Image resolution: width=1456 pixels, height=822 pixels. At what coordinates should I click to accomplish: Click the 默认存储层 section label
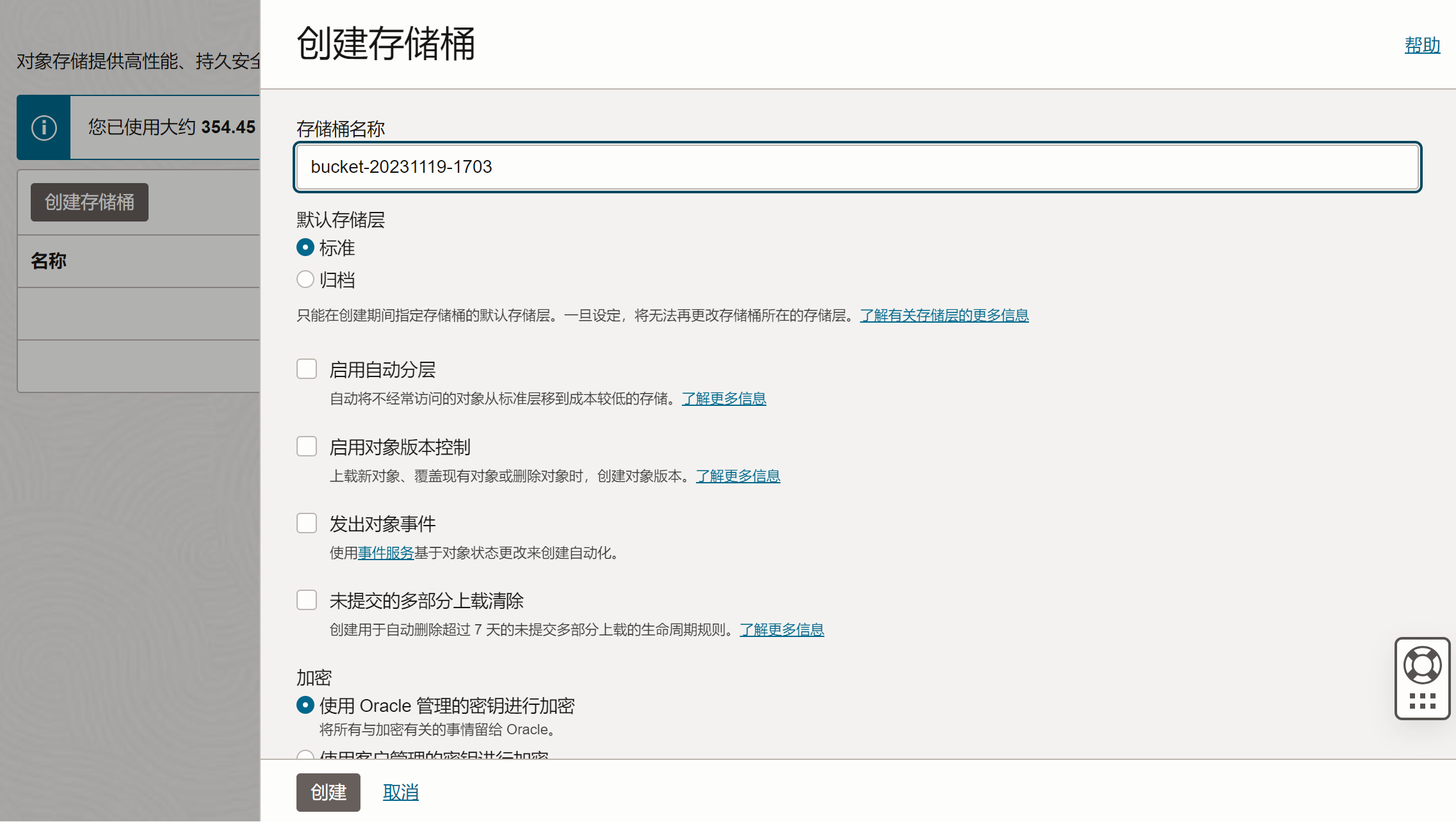[341, 220]
